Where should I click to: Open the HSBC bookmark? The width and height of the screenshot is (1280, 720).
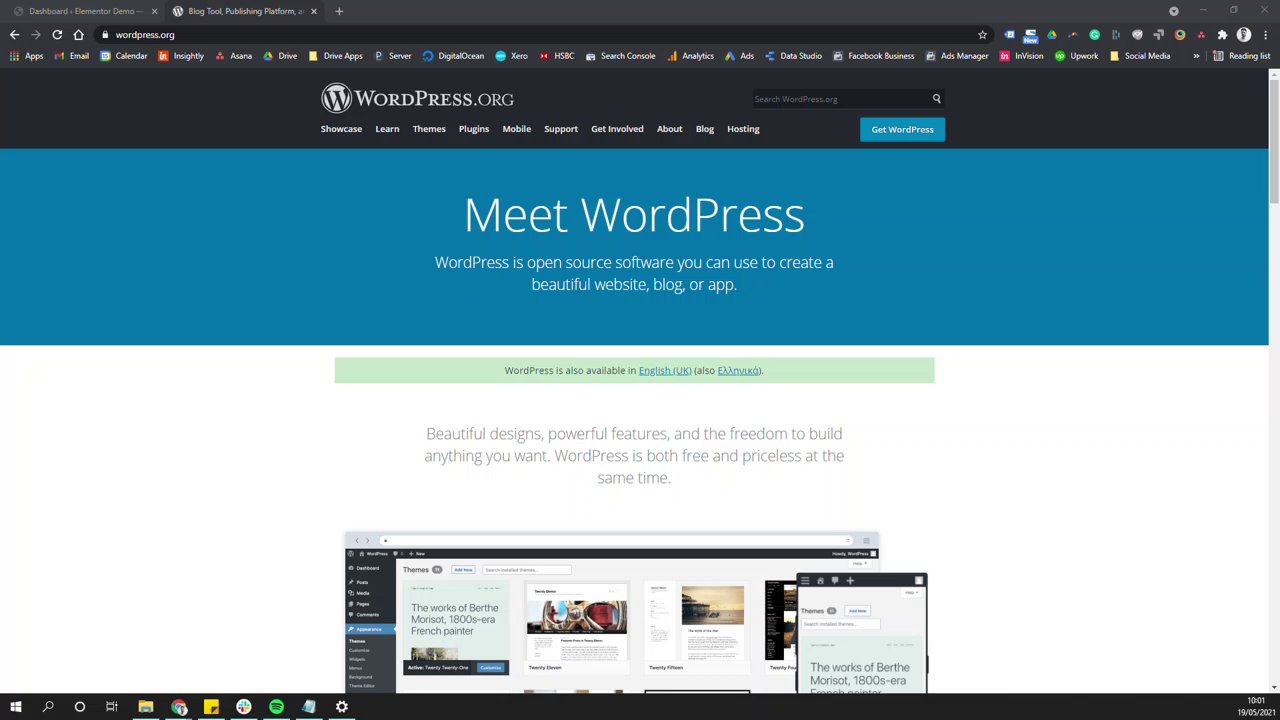(556, 56)
